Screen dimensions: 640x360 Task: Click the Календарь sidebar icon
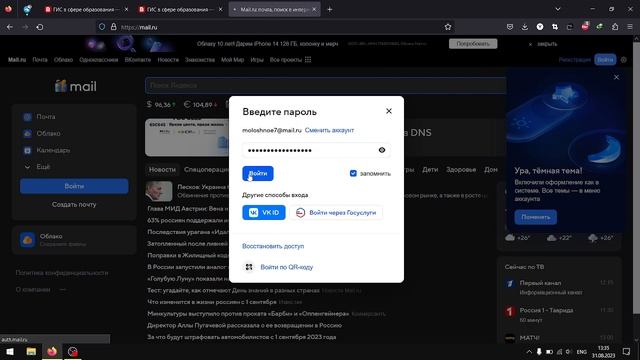[27, 151]
